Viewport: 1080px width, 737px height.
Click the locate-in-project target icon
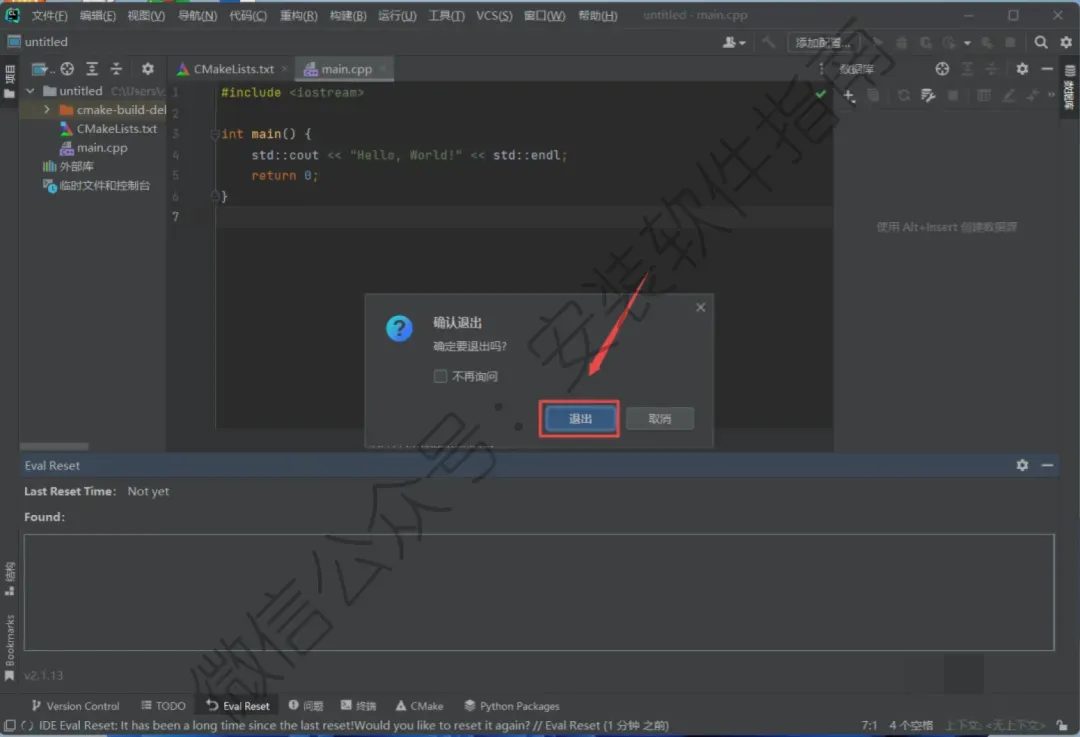tap(67, 69)
